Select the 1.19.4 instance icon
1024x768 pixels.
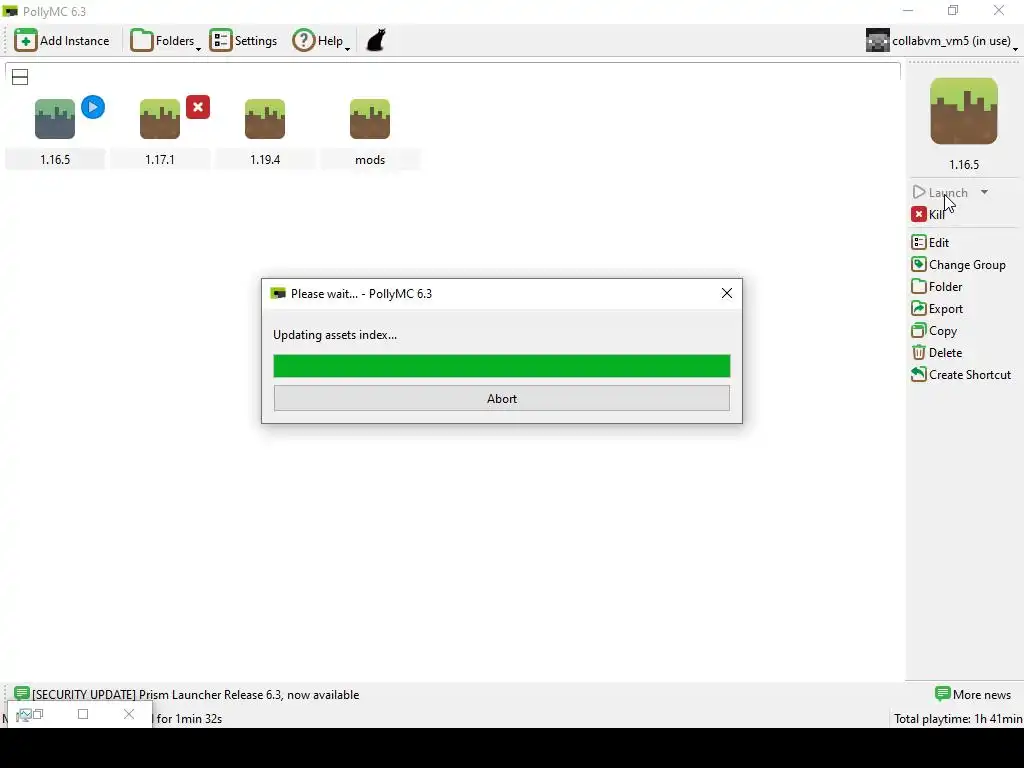tap(265, 119)
